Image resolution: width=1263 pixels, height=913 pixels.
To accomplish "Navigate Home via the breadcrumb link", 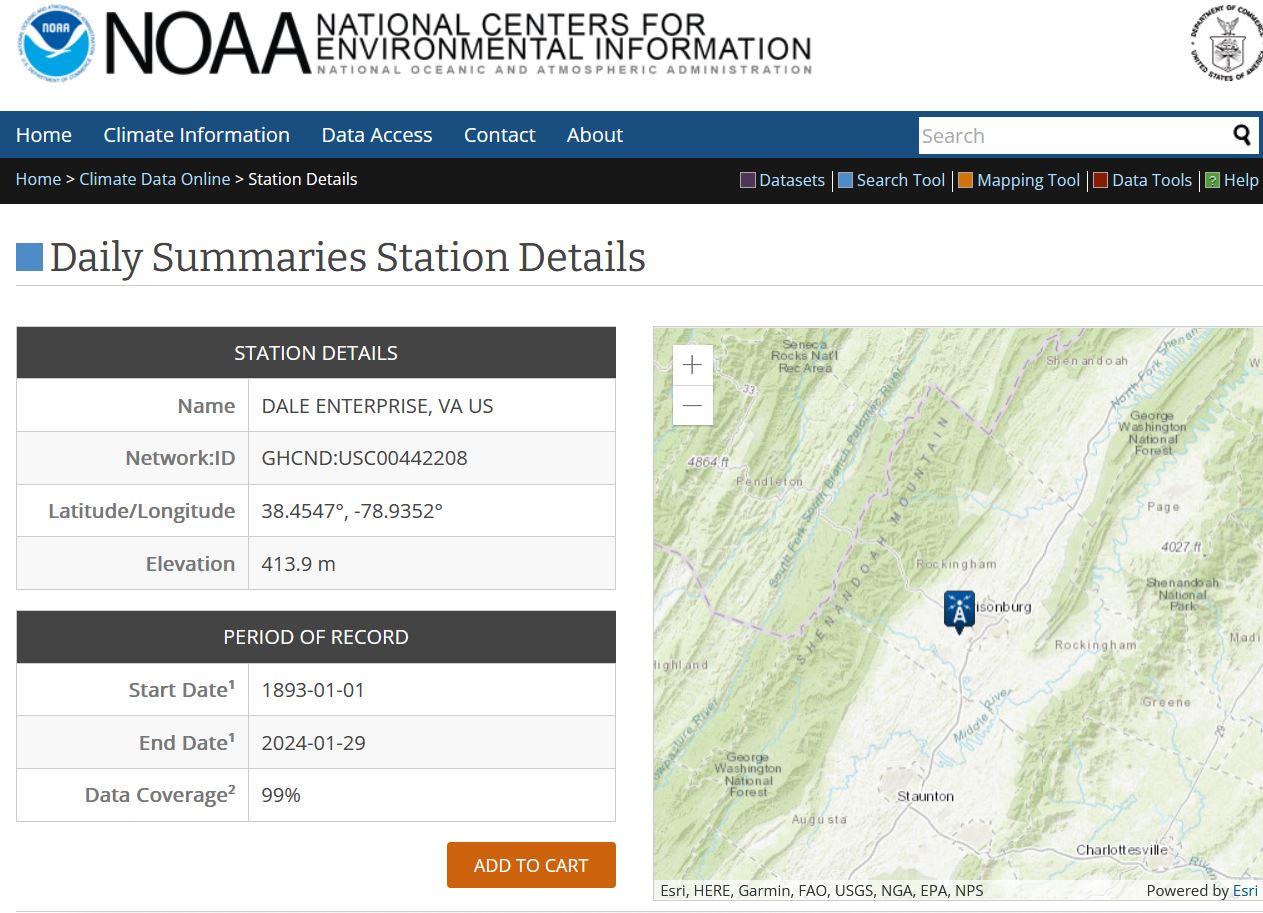I will tap(38, 179).
